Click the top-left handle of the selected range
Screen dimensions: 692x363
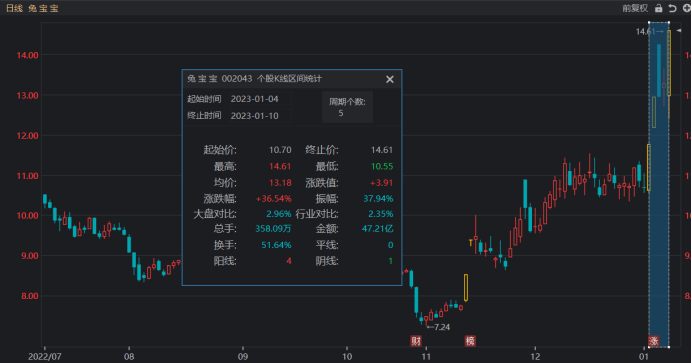point(649,22)
